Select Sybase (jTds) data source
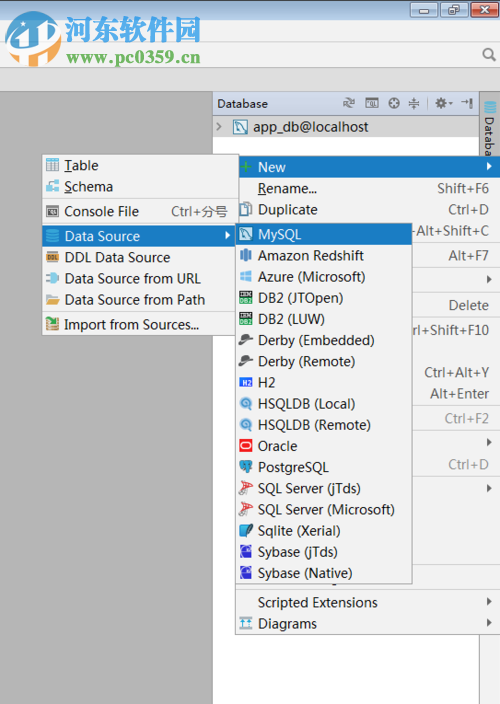Image resolution: width=500 pixels, height=704 pixels. point(324,552)
